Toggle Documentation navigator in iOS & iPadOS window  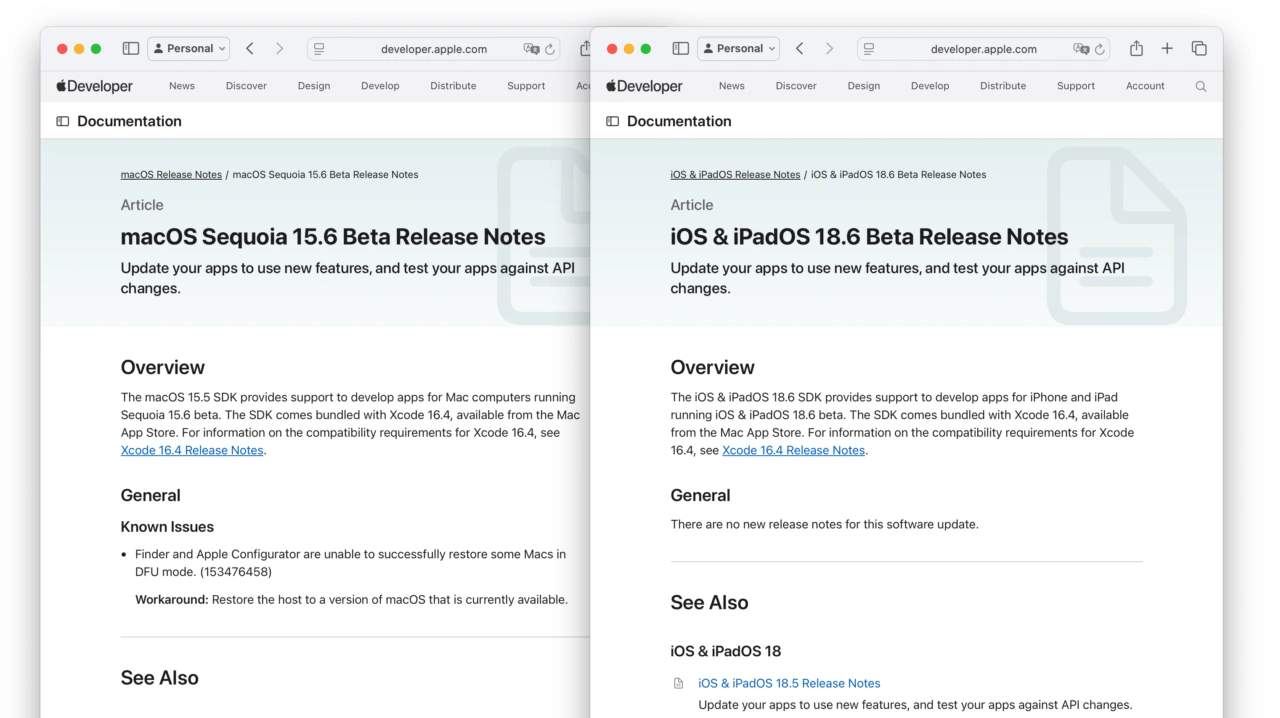(x=613, y=121)
